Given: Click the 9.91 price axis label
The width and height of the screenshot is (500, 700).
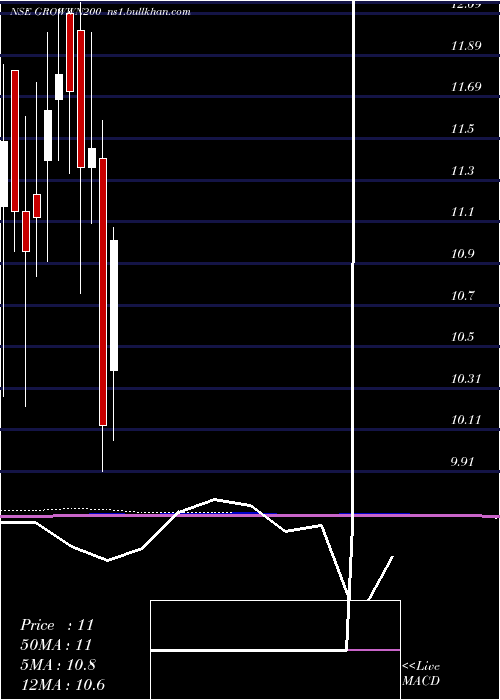Looking at the screenshot, I should [462, 462].
